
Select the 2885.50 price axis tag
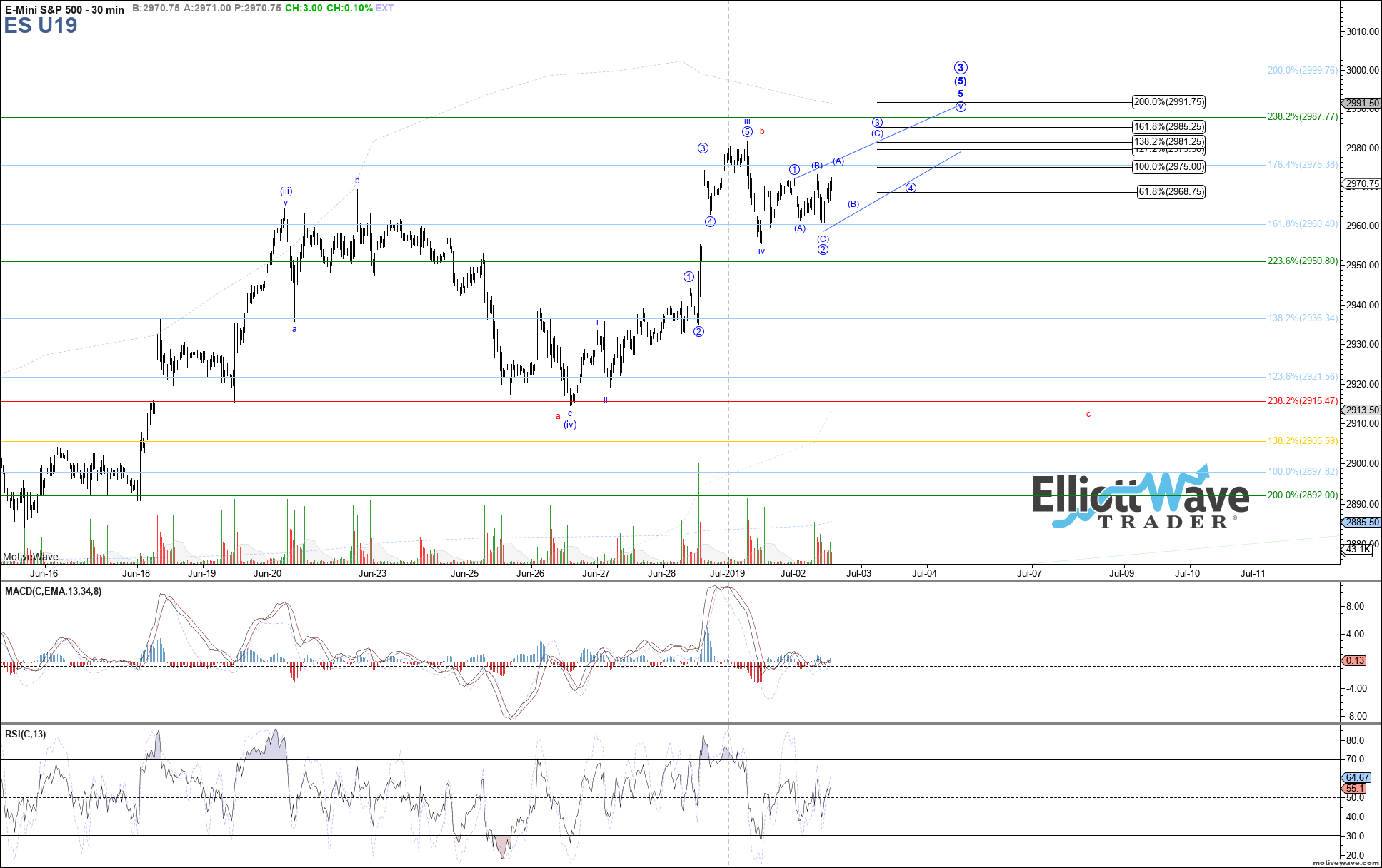click(1362, 522)
